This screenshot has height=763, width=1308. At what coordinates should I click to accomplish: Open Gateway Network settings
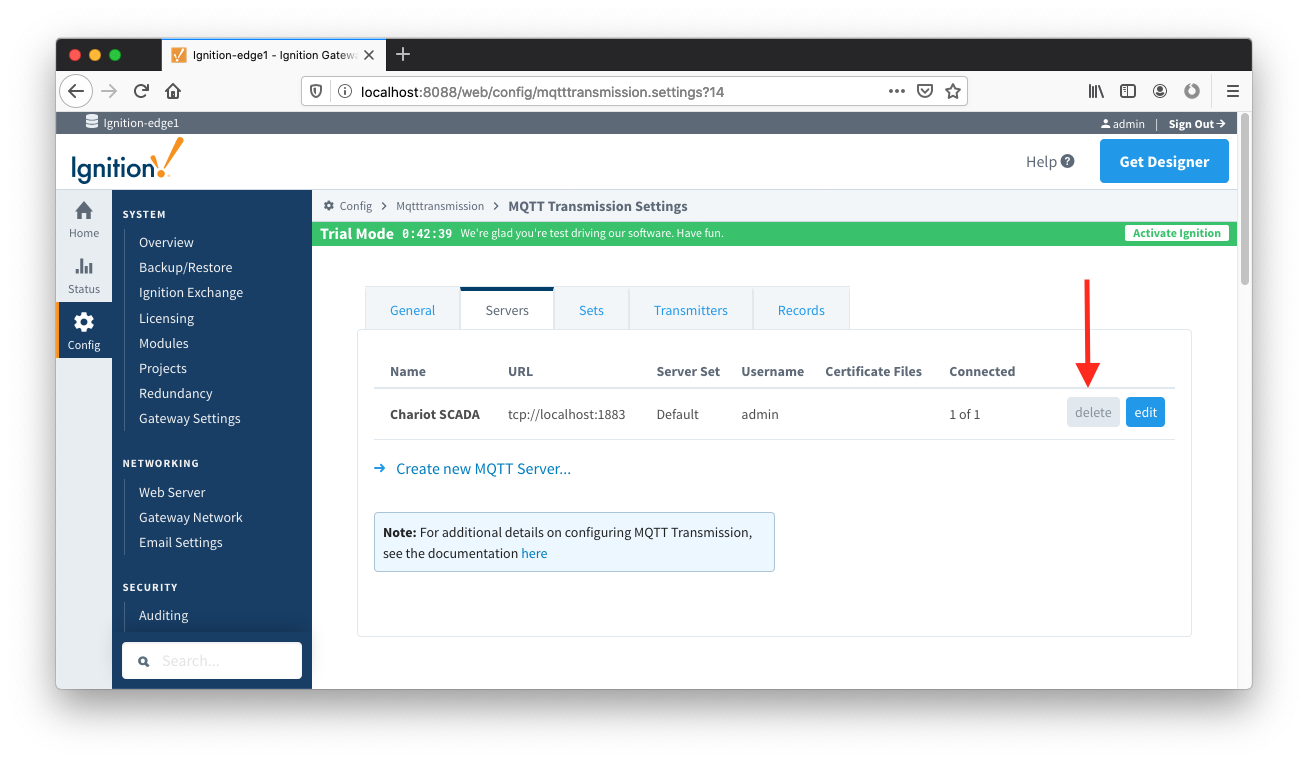pos(191,517)
